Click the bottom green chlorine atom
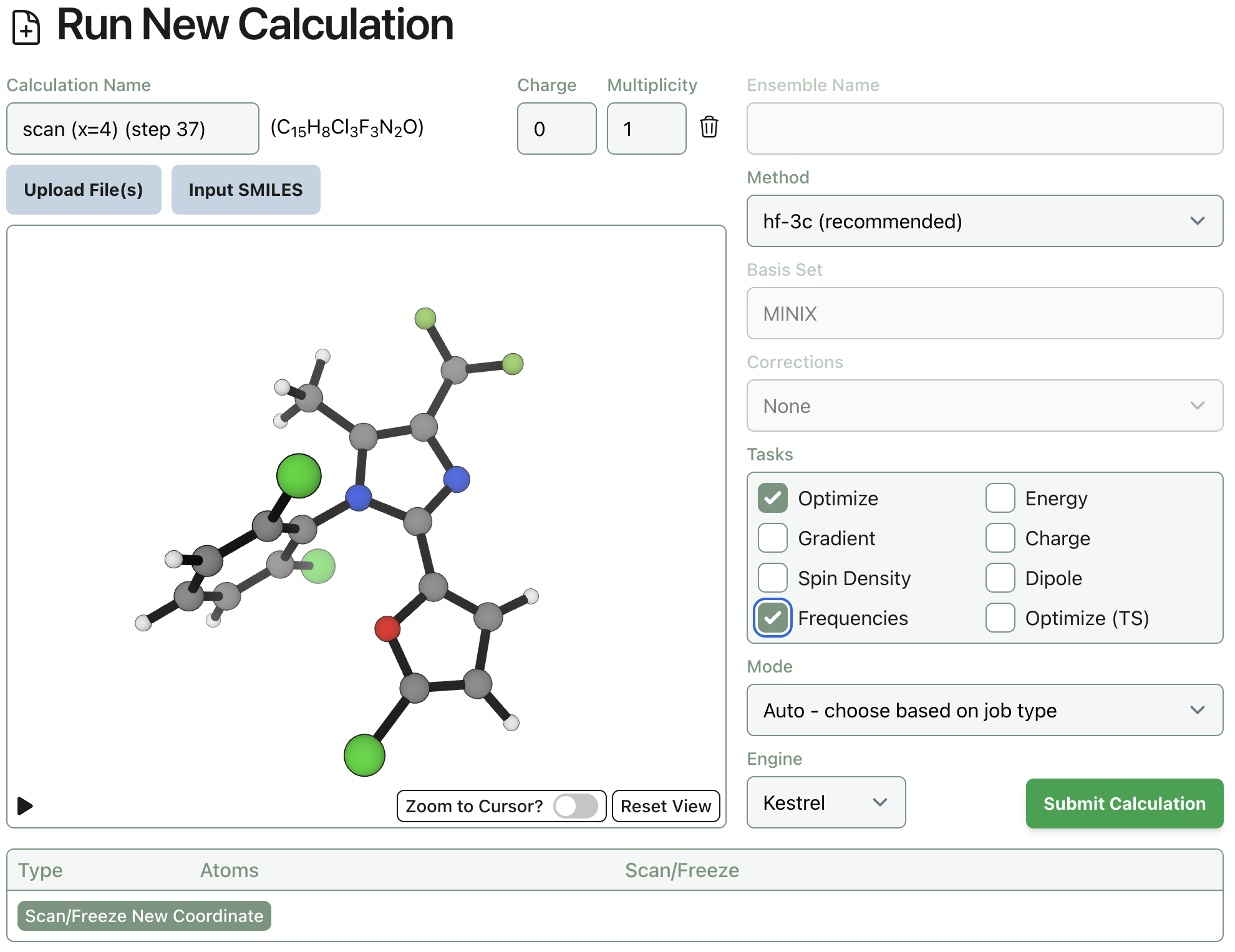The height and width of the screenshot is (952, 1235). coord(364,755)
